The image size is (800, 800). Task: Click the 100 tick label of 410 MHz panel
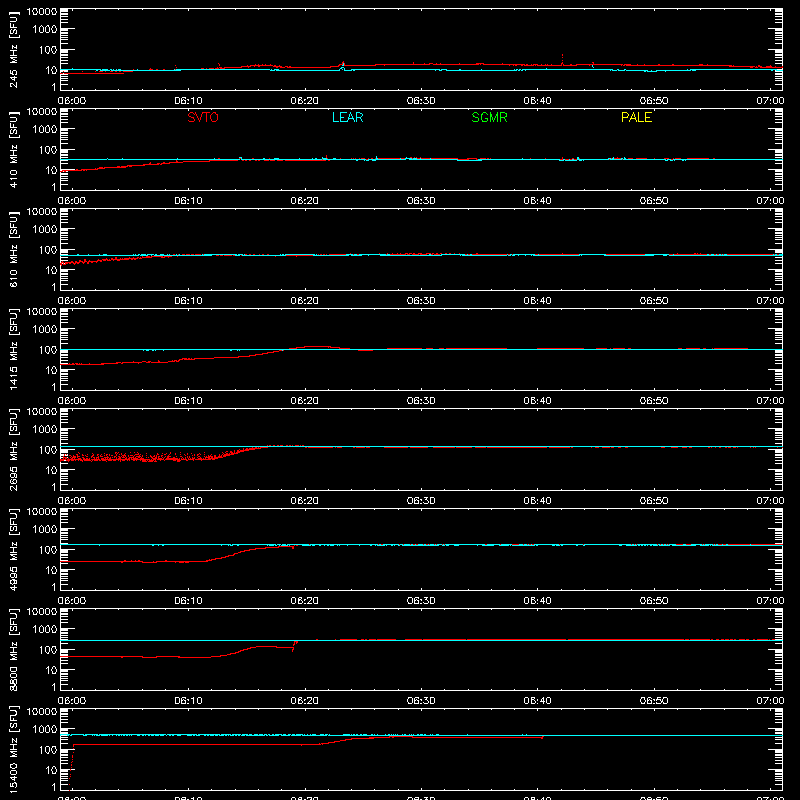coord(48,149)
